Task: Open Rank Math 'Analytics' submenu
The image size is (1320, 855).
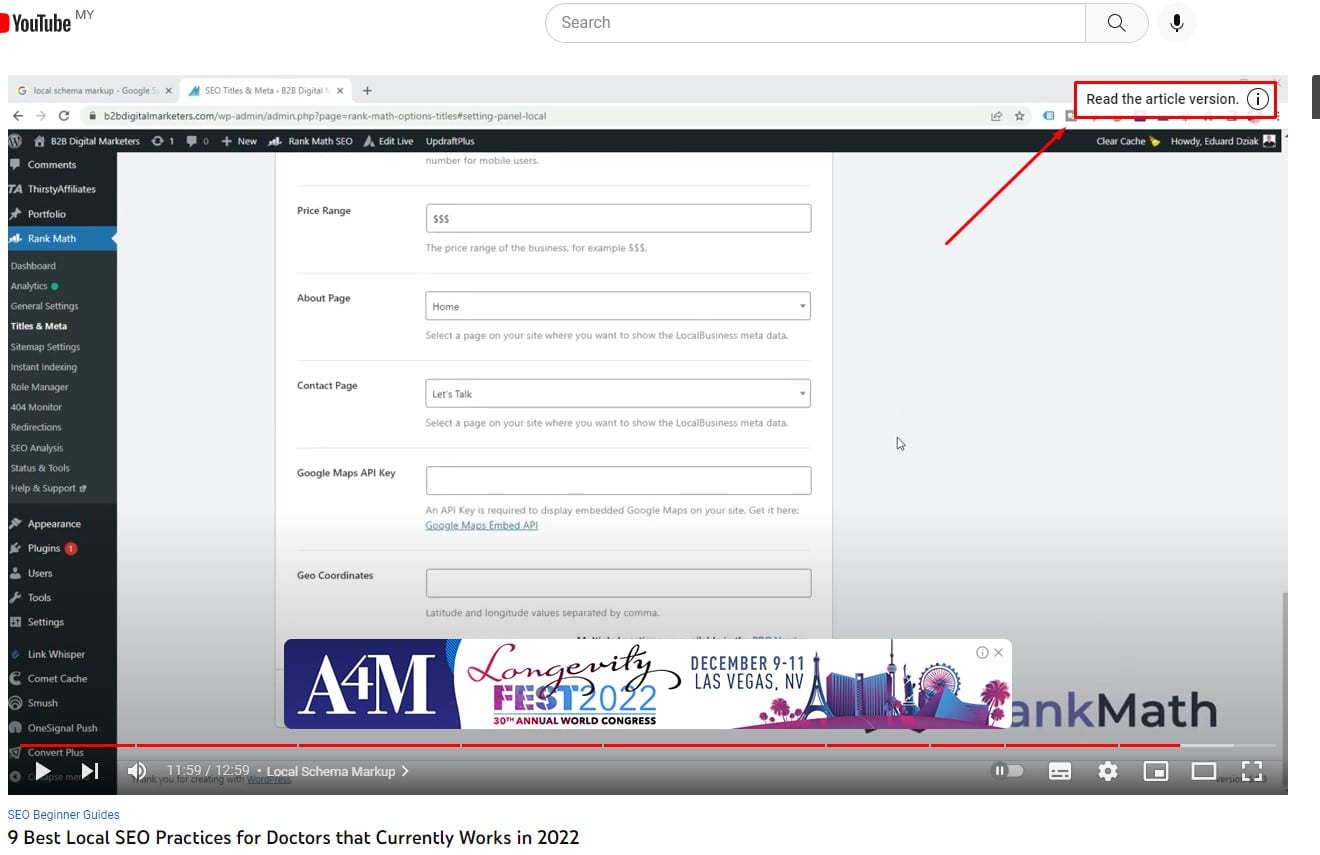Action: [29, 286]
